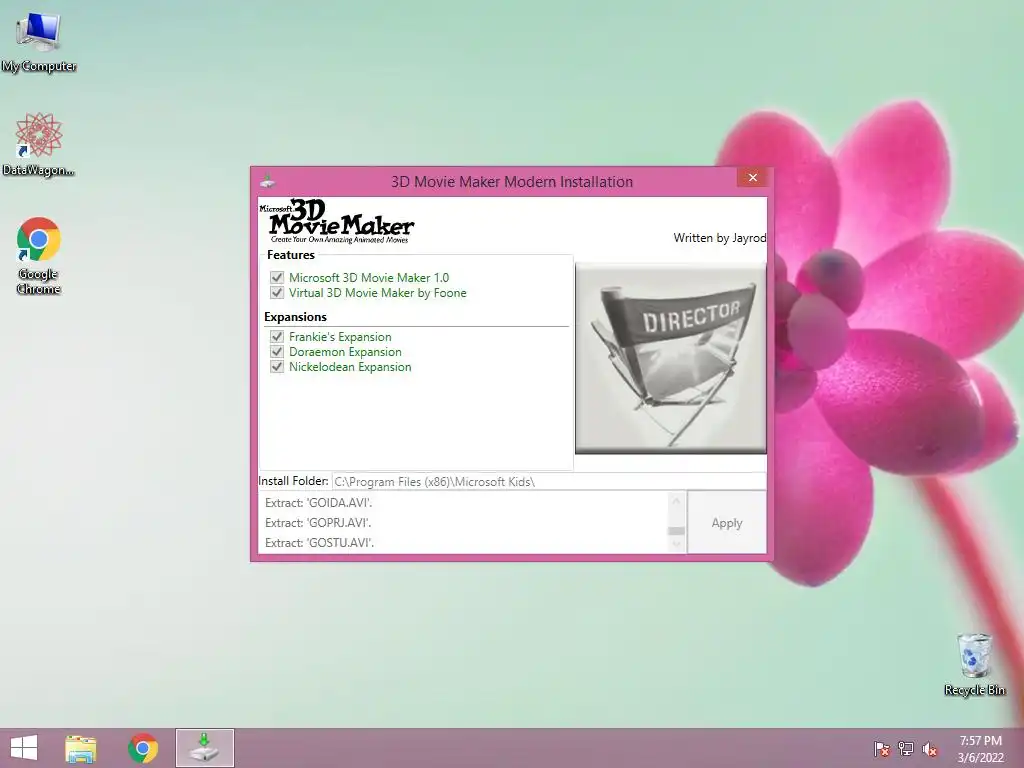Close the 3D Movie Maker installer window
This screenshot has width=1024, height=768.
[x=753, y=178]
